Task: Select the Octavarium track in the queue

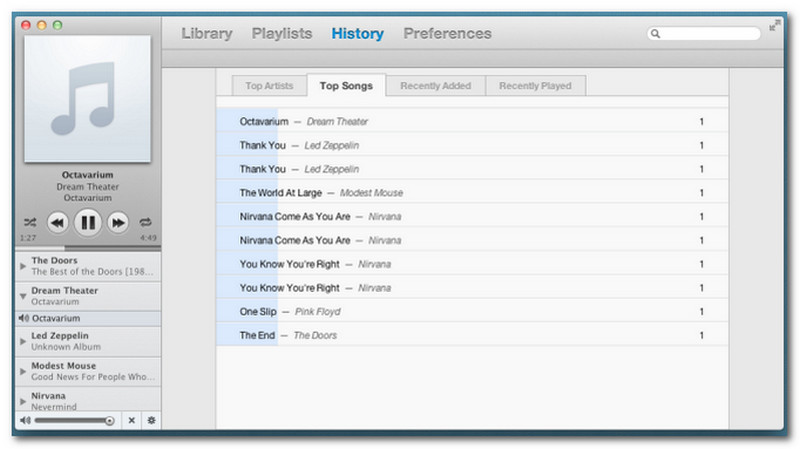Action: pos(88,318)
